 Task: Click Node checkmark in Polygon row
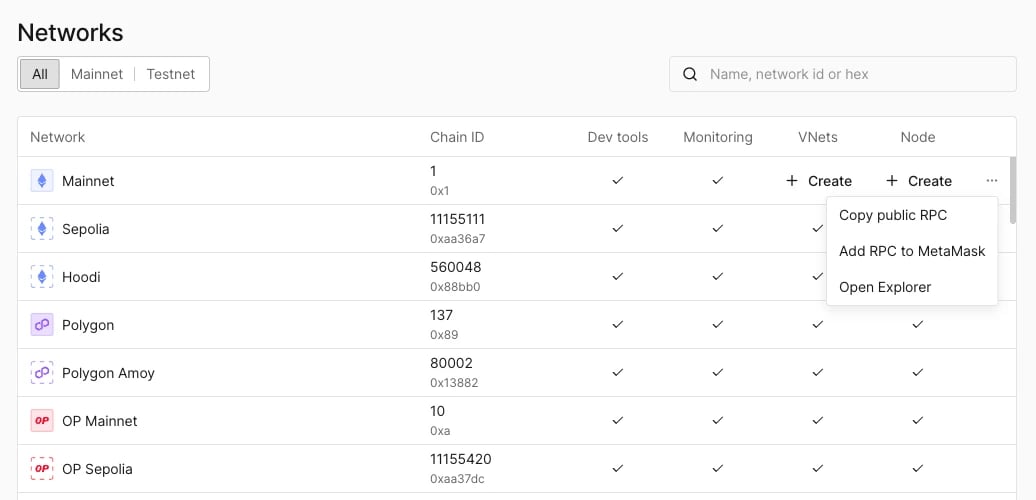tap(917, 324)
